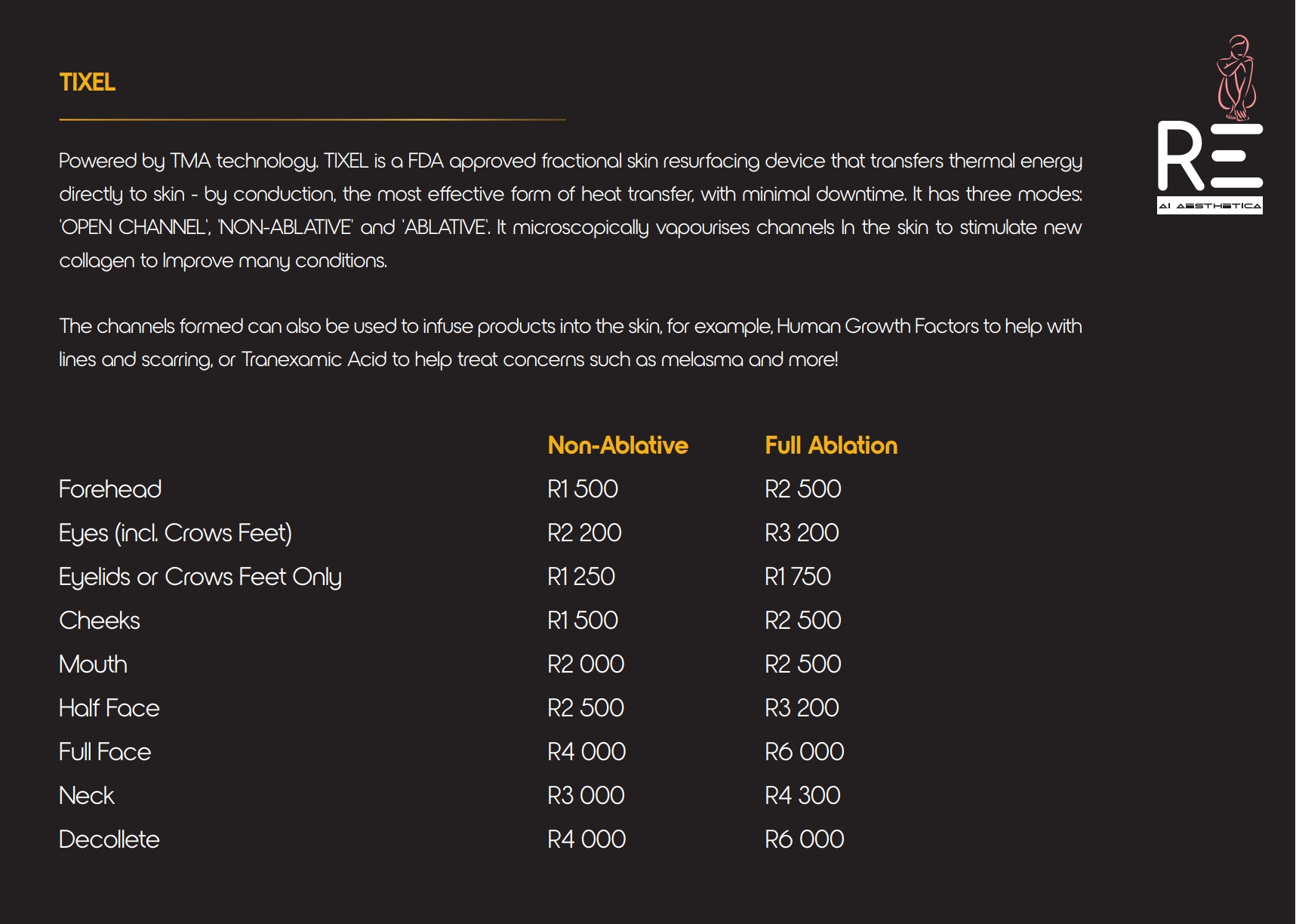1296x924 pixels.
Task: Click the gold divider line under TIXEL
Action: click(x=312, y=119)
